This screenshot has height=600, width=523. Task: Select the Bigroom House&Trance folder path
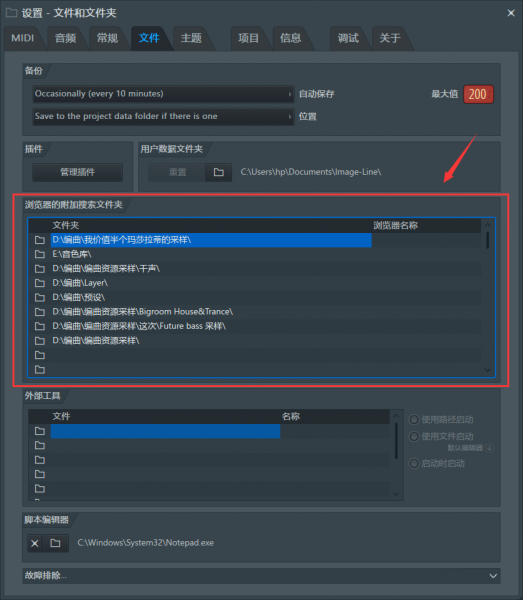click(211, 312)
